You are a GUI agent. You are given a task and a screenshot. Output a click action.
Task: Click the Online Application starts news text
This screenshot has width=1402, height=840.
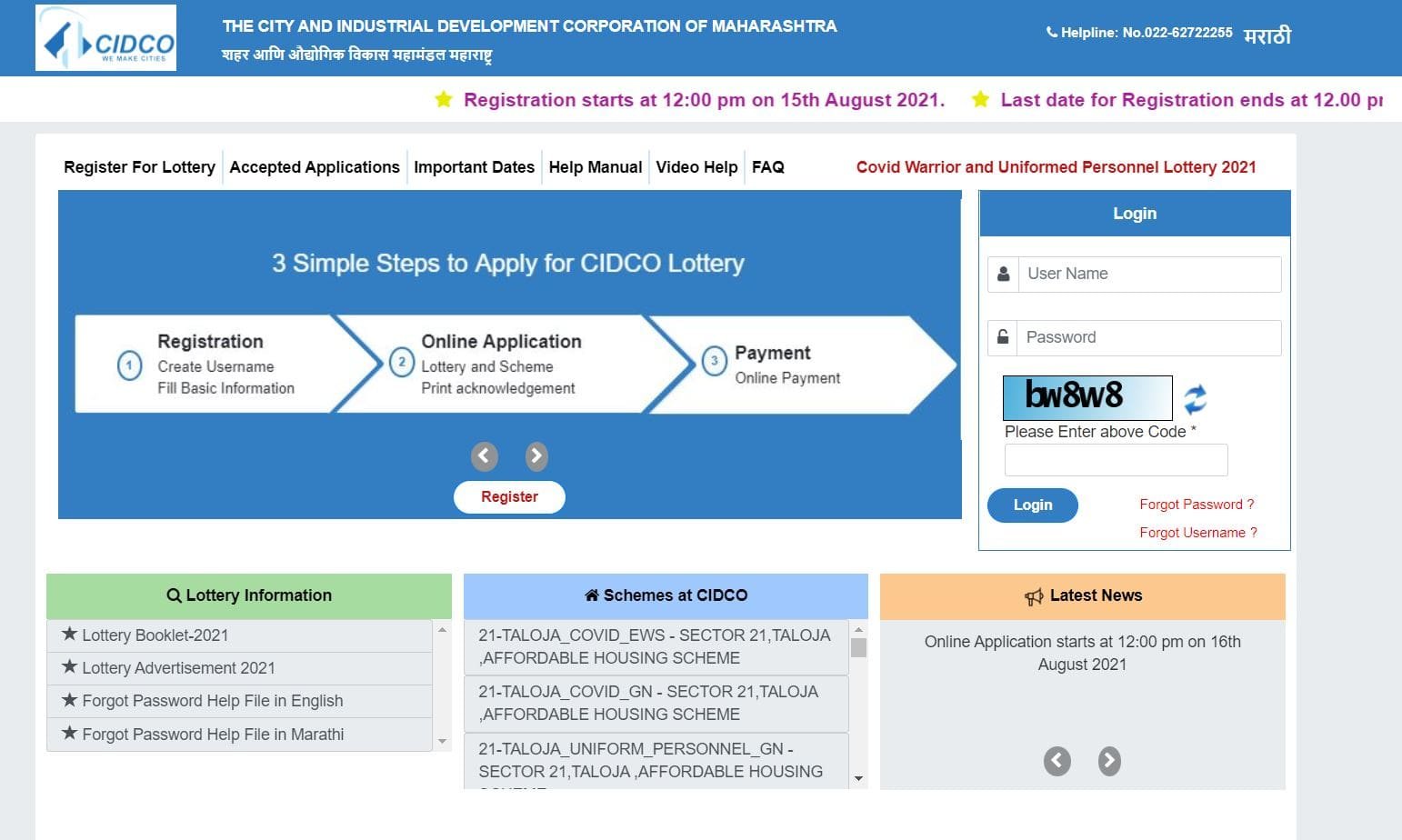(1082, 653)
